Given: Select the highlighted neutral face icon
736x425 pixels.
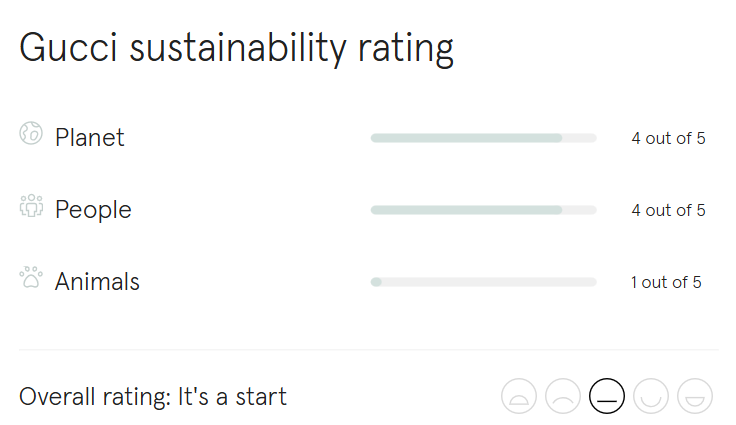Looking at the screenshot, I should (607, 397).
